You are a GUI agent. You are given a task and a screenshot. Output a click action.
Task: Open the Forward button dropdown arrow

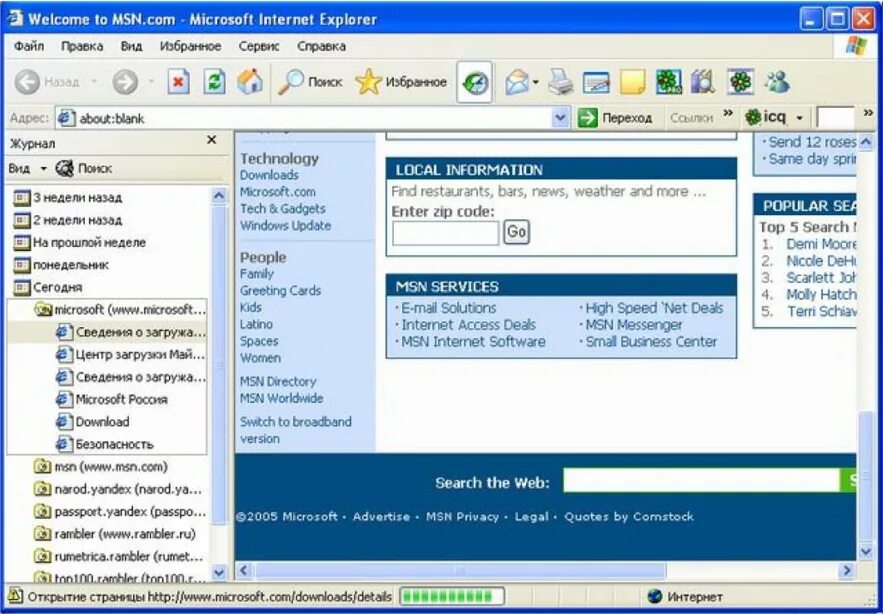[x=151, y=82]
